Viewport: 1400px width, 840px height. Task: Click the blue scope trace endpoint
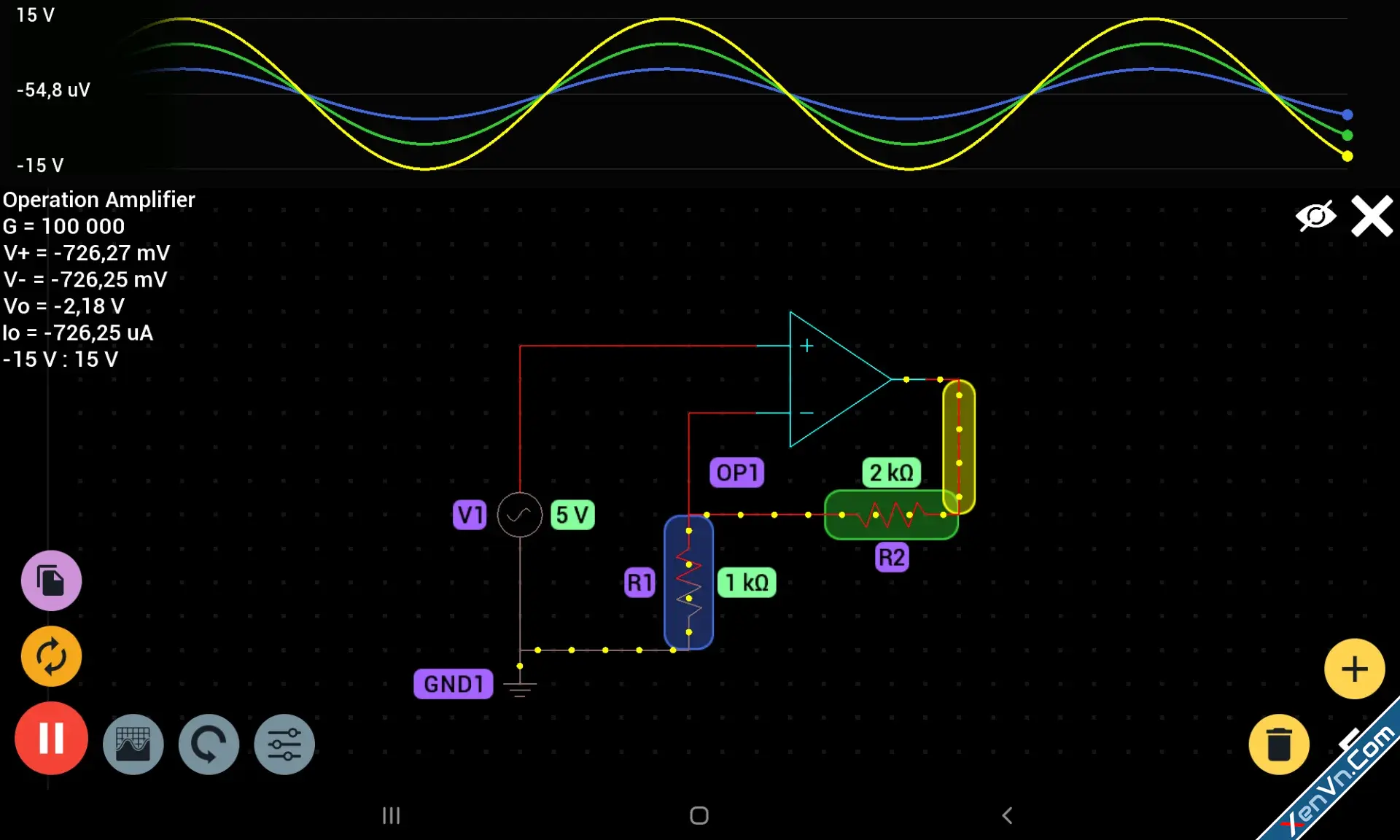click(1347, 114)
